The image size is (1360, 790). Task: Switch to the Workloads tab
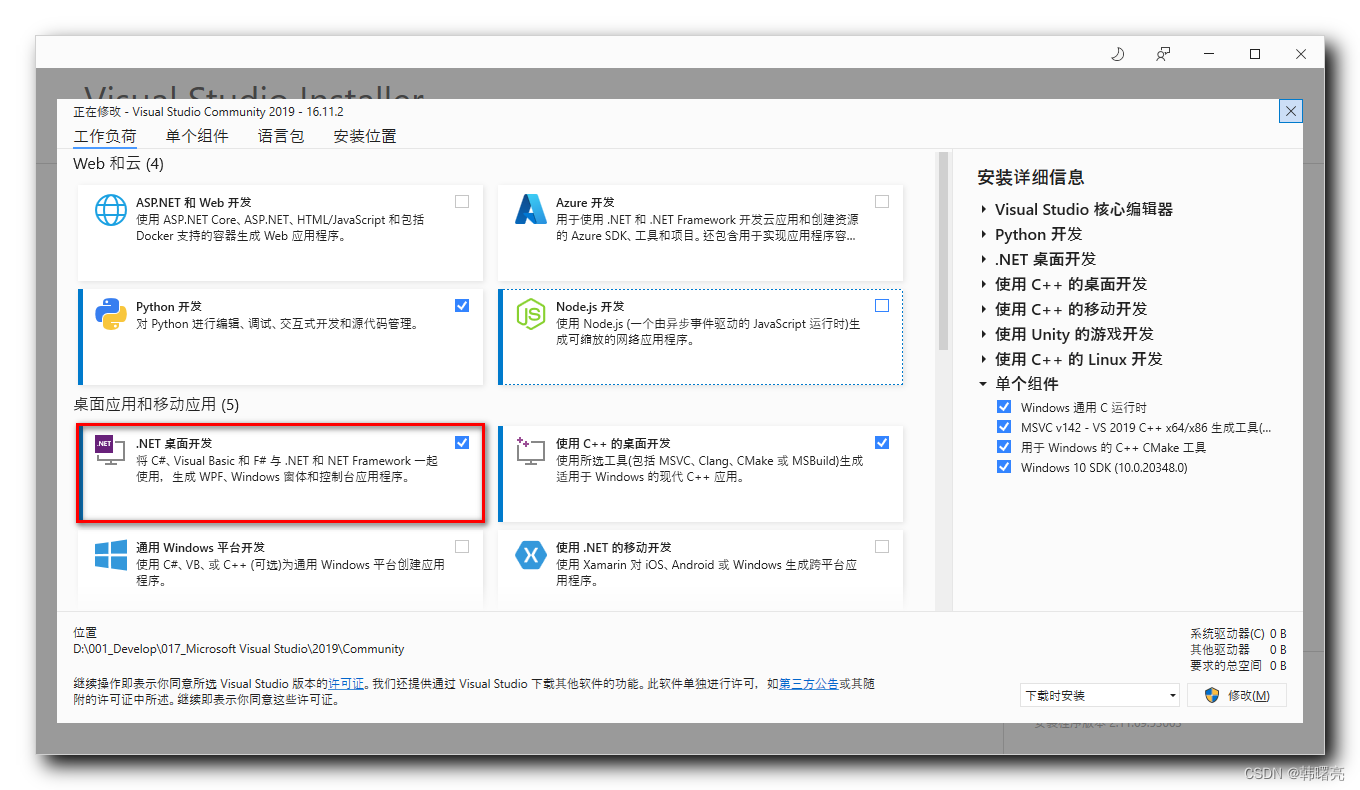pos(105,136)
